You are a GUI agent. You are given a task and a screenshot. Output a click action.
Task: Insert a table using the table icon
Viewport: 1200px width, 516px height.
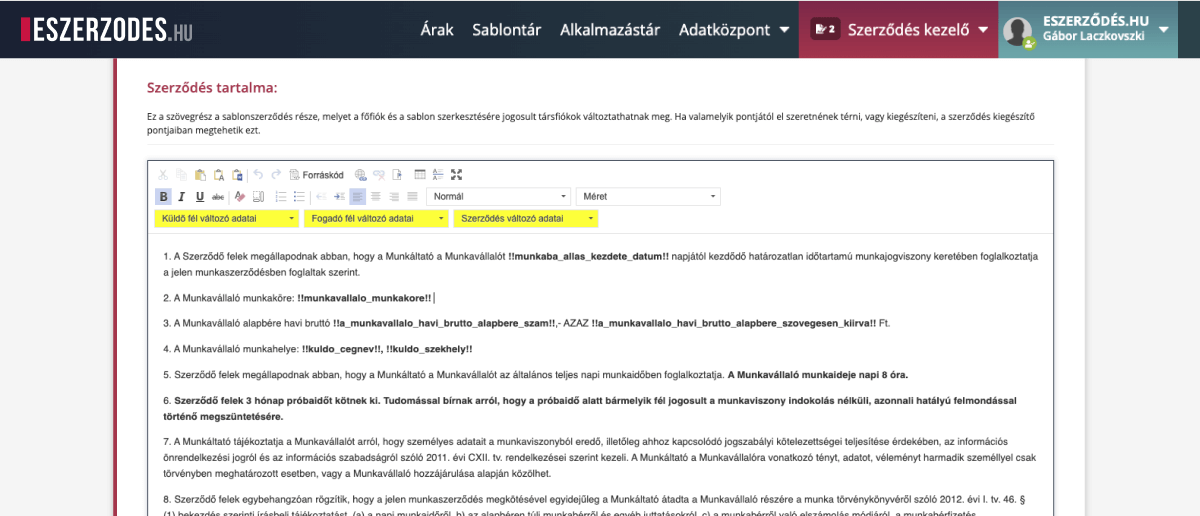[420, 174]
